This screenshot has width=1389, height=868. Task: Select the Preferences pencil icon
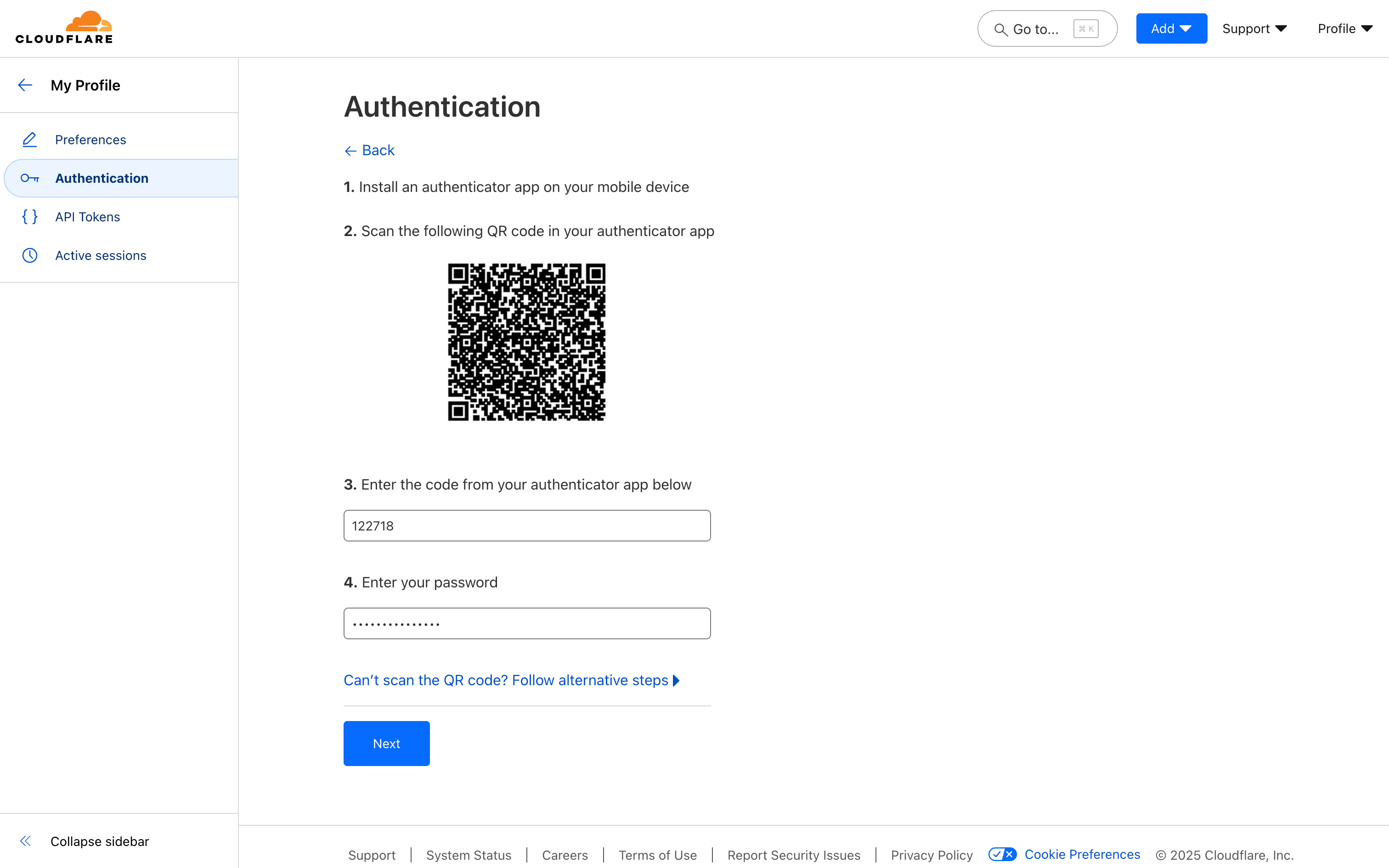(30, 140)
